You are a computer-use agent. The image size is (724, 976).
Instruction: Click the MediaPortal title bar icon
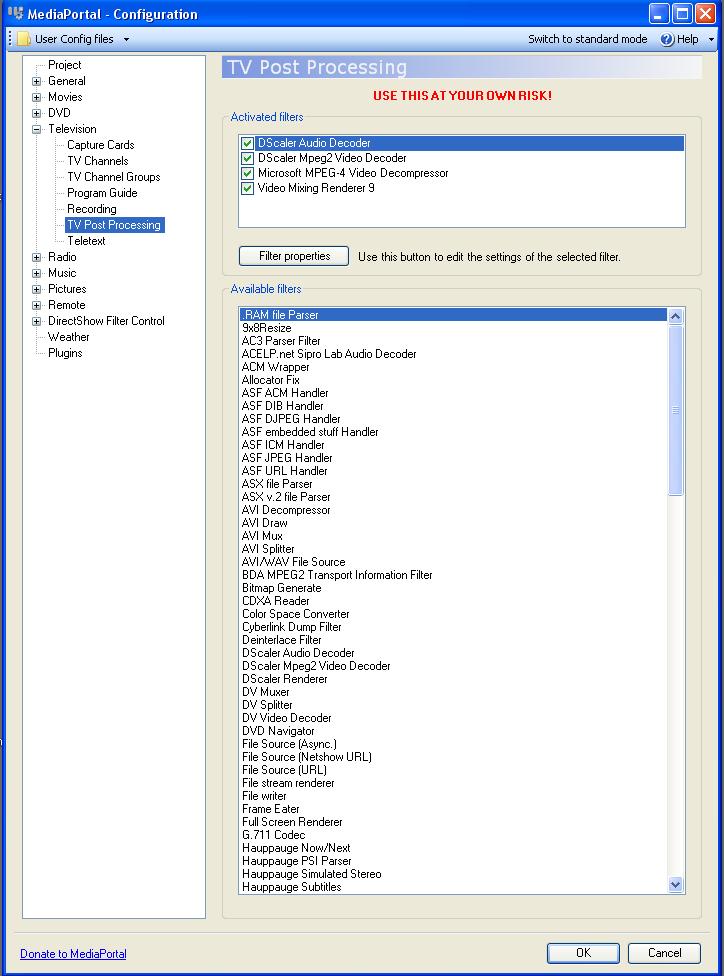coord(15,12)
